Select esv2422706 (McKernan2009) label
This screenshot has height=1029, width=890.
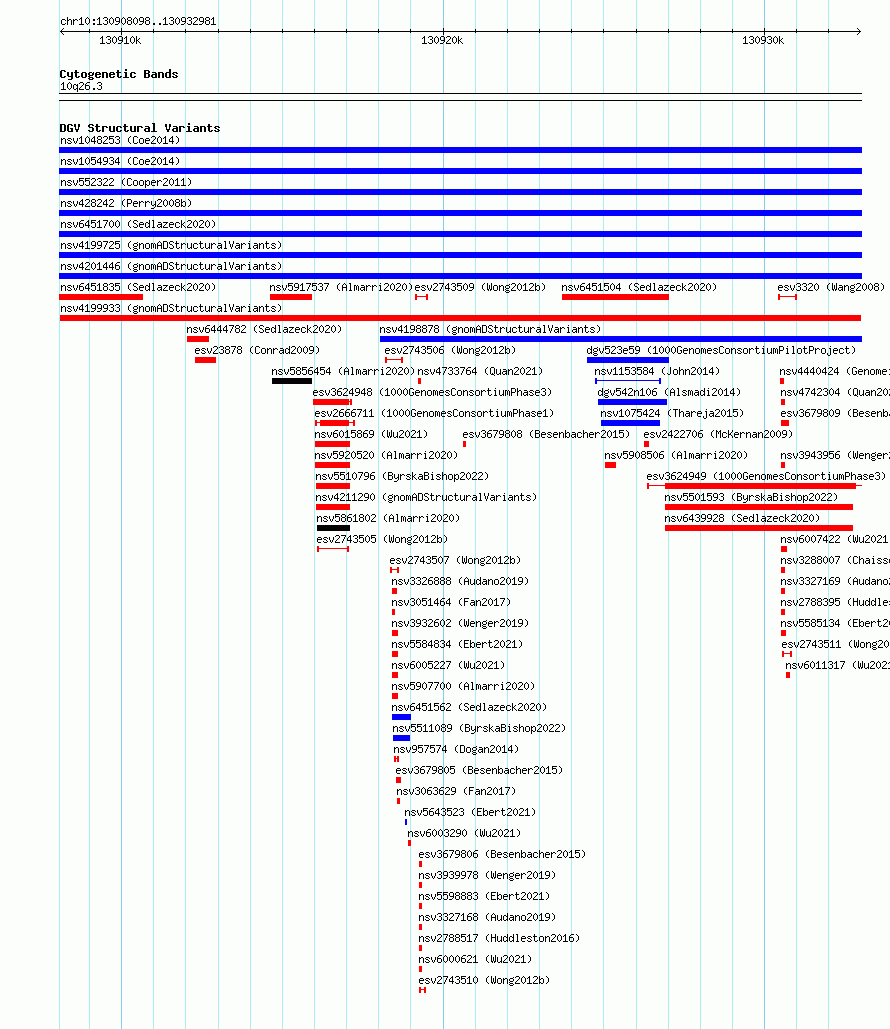(x=718, y=434)
